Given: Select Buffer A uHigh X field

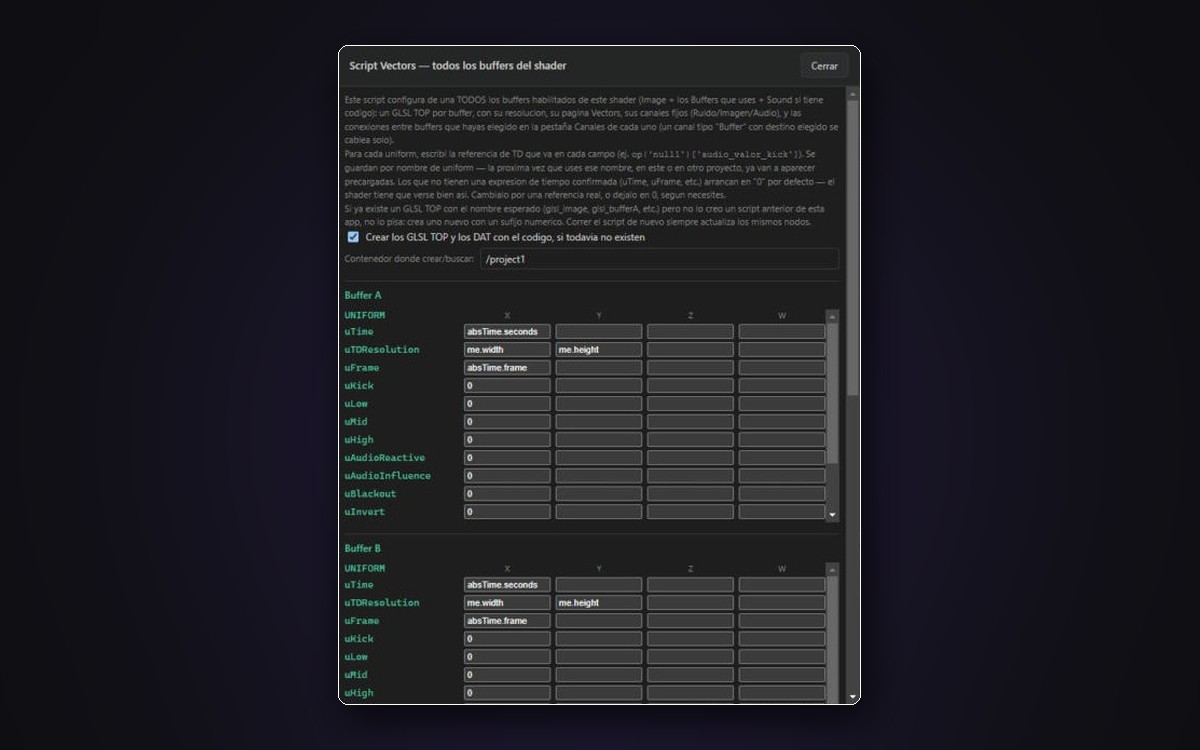Looking at the screenshot, I should click(507, 440).
